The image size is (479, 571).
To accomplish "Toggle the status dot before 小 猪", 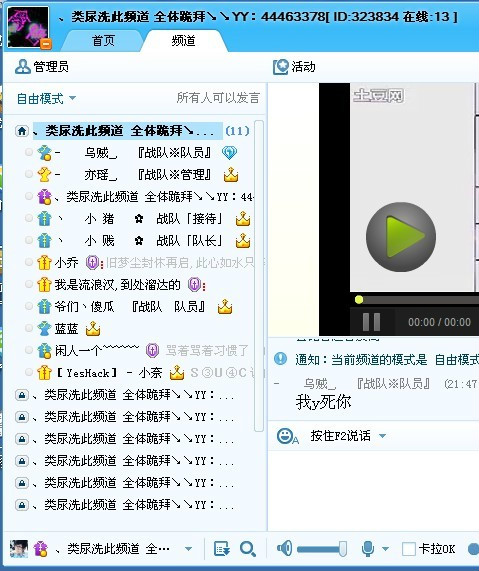I will point(29,218).
